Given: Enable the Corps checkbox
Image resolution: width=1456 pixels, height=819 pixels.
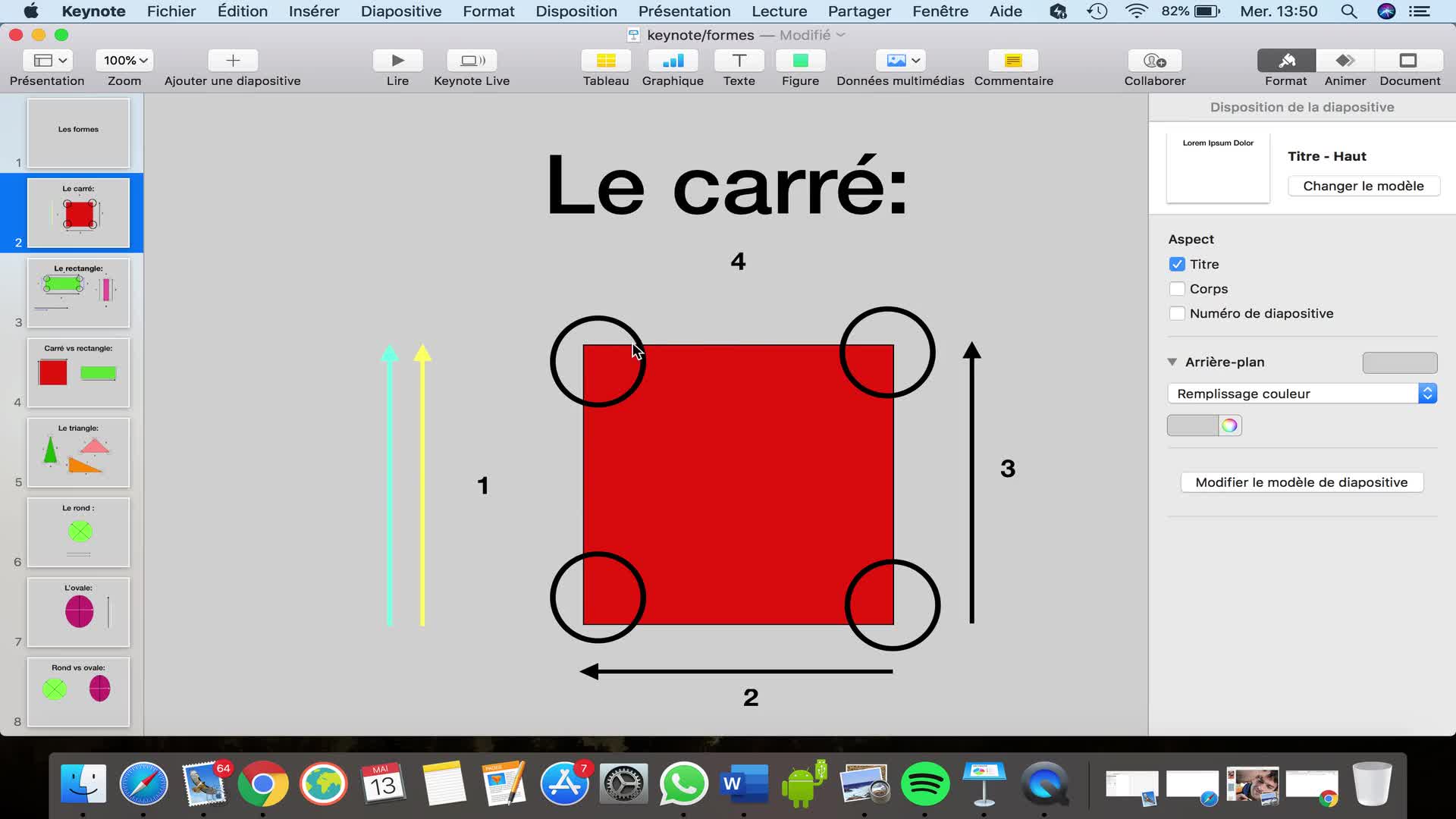Looking at the screenshot, I should (1177, 289).
